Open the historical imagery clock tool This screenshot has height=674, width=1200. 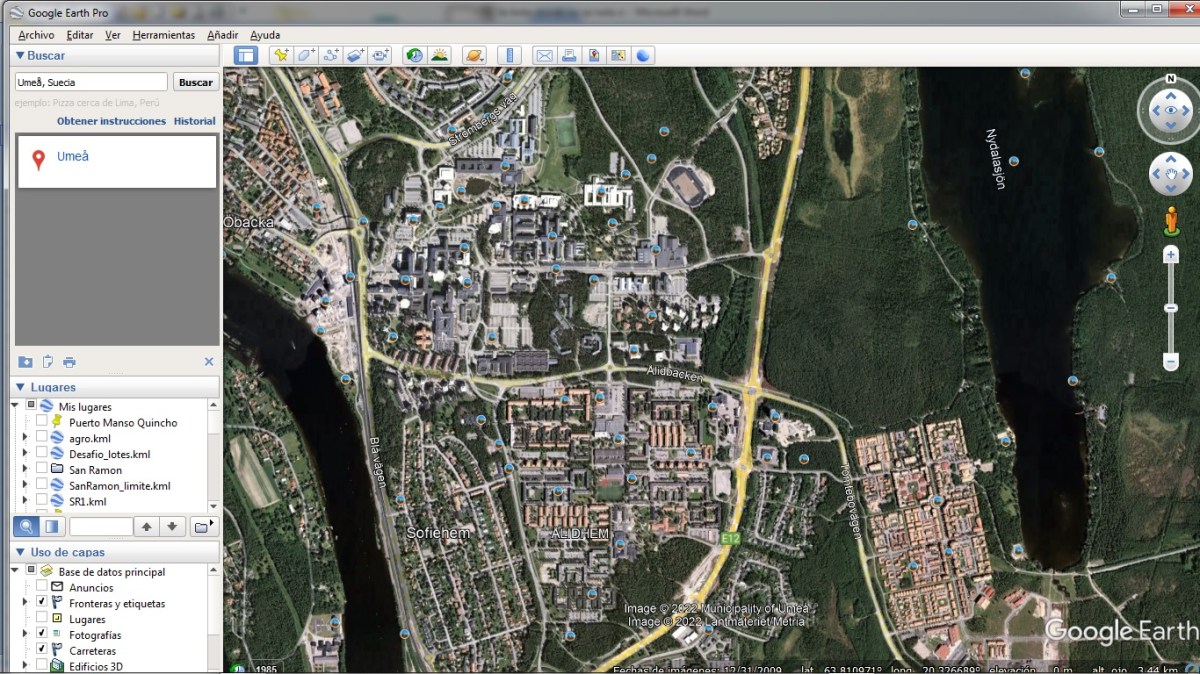point(414,56)
